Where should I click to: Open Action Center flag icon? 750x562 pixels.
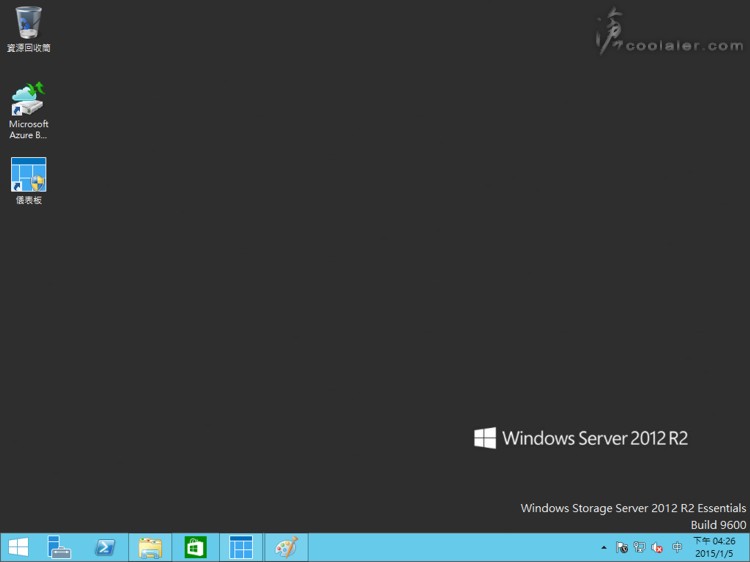pos(622,547)
